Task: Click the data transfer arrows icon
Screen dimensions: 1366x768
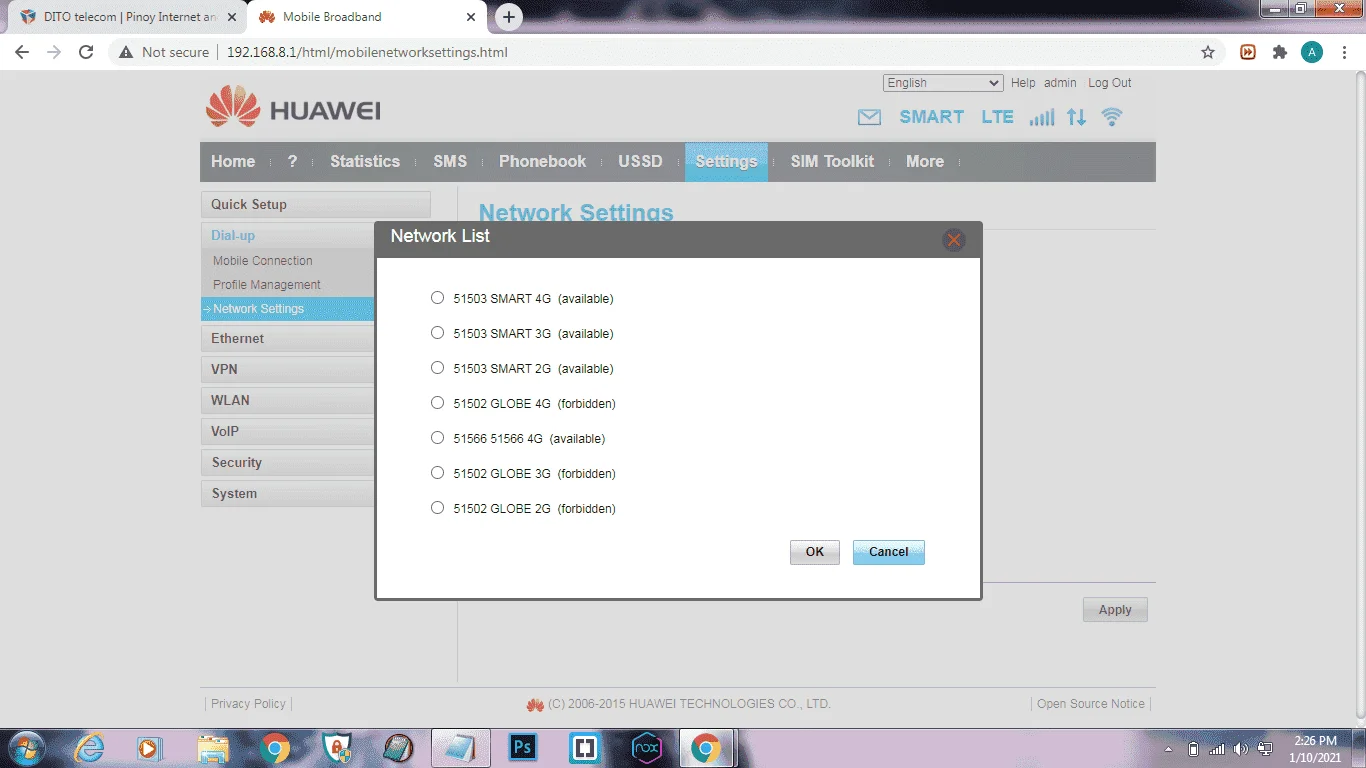Action: click(x=1076, y=117)
